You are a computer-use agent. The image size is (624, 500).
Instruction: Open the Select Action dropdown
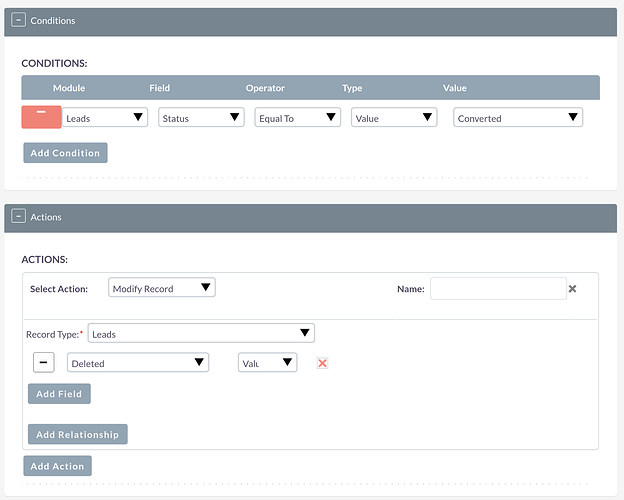coord(162,288)
